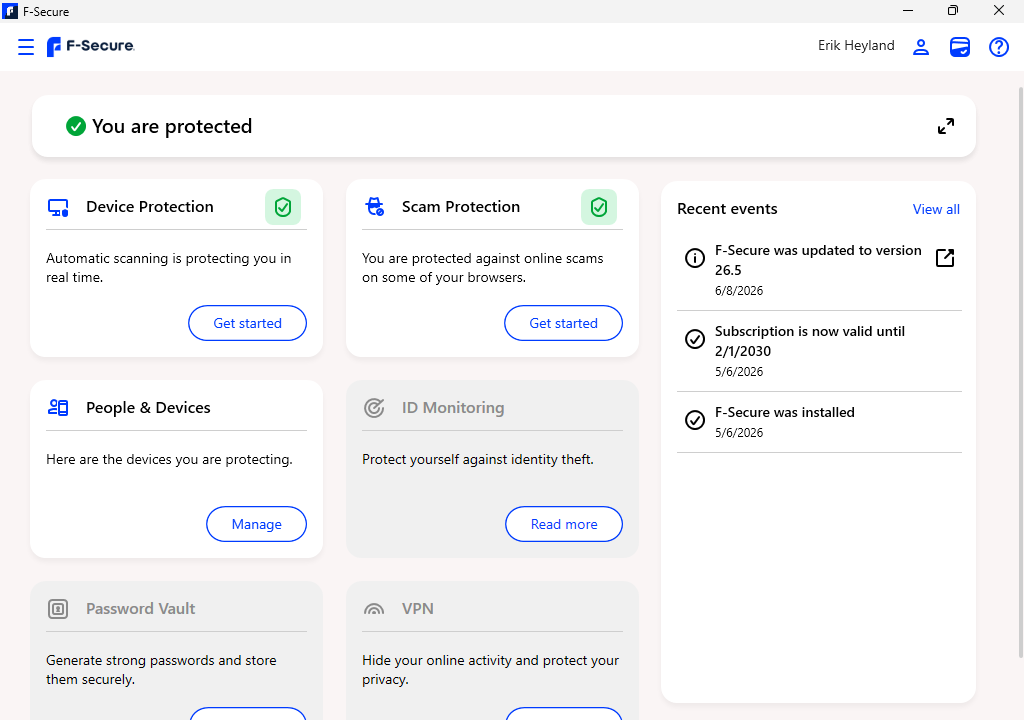The width and height of the screenshot is (1024, 720).
Task: Click the F-Secure was installed event
Action: tap(784, 412)
